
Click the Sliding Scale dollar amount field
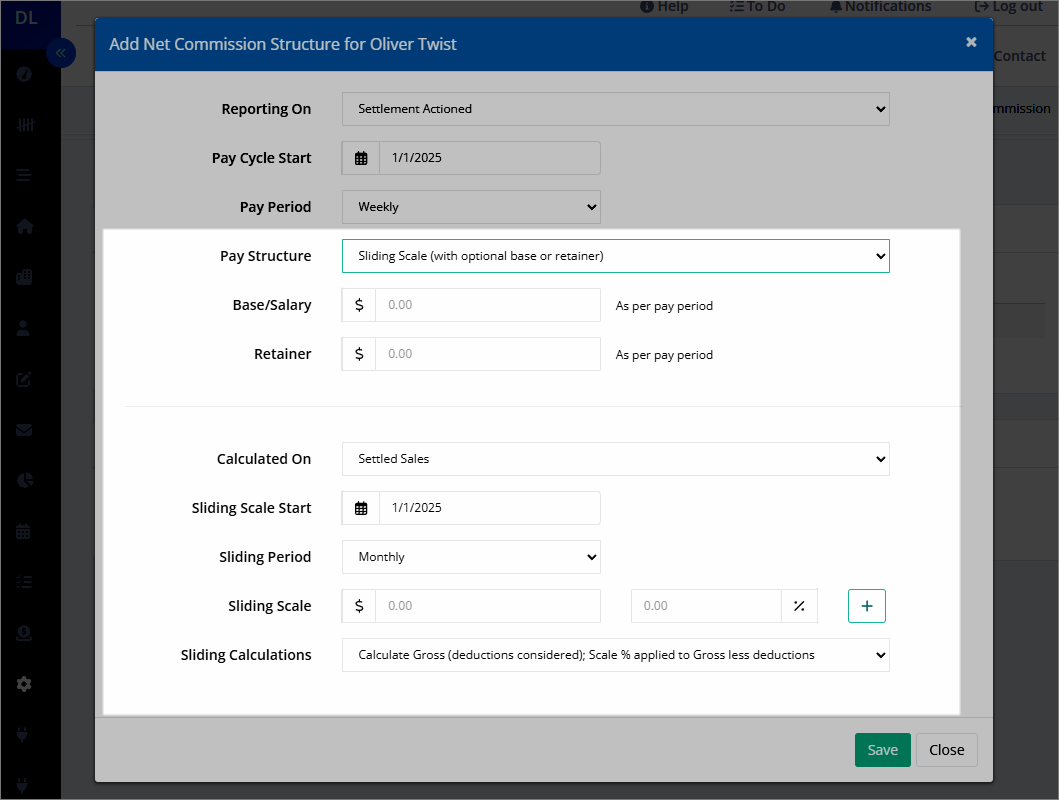tap(488, 606)
